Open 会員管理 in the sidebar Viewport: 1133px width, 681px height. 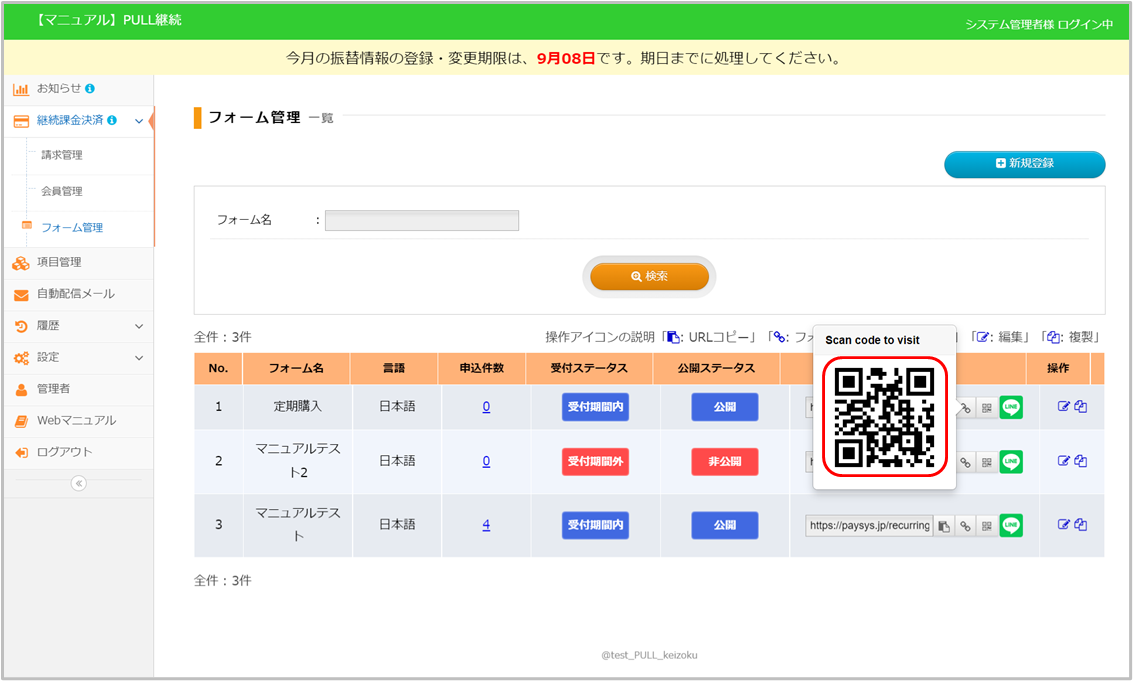pos(62,191)
